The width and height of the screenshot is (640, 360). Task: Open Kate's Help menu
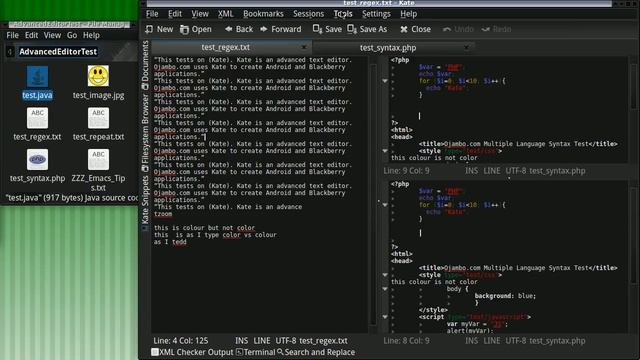pyautogui.click(x=408, y=13)
